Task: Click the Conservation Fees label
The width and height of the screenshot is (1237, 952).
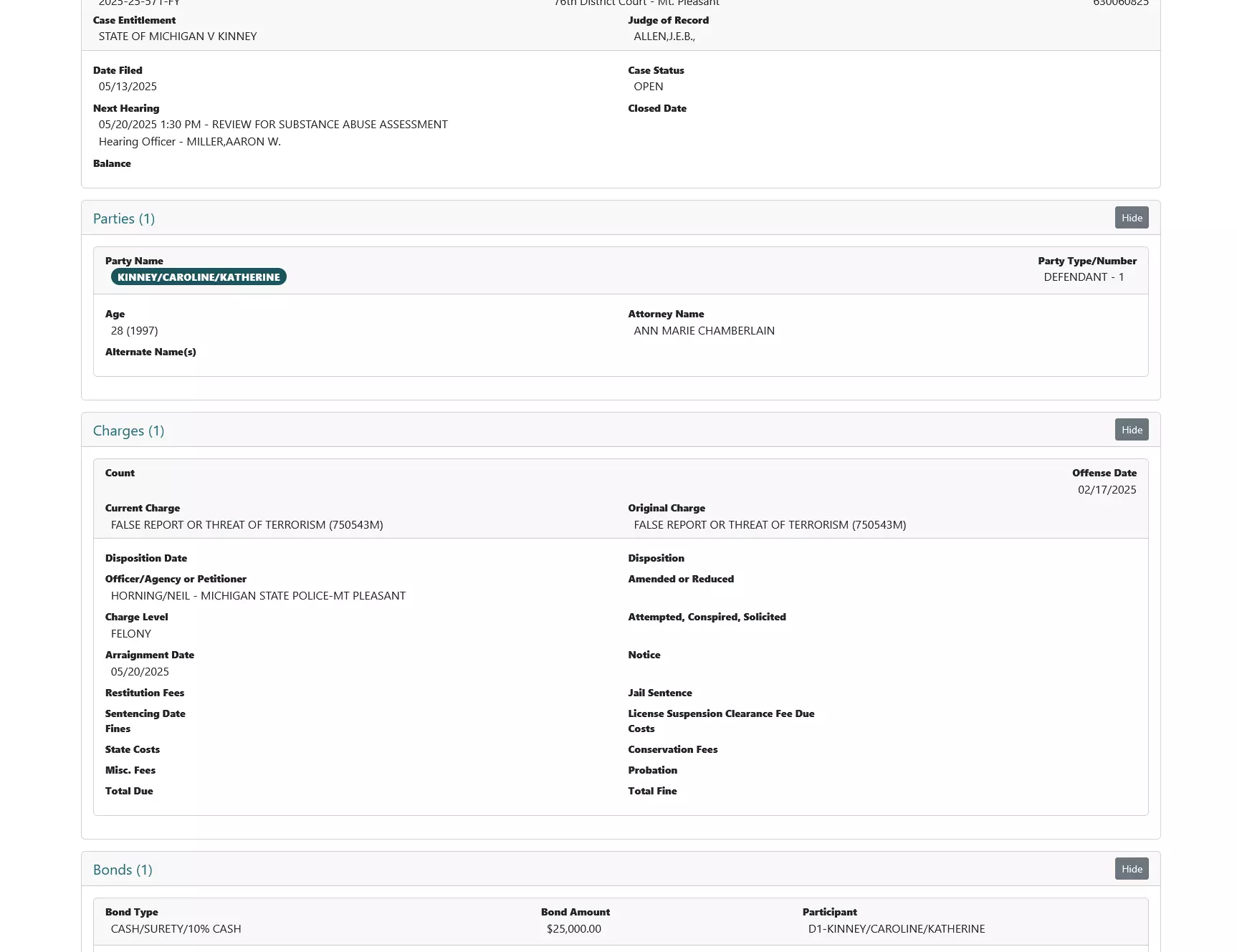Action: pyautogui.click(x=673, y=749)
